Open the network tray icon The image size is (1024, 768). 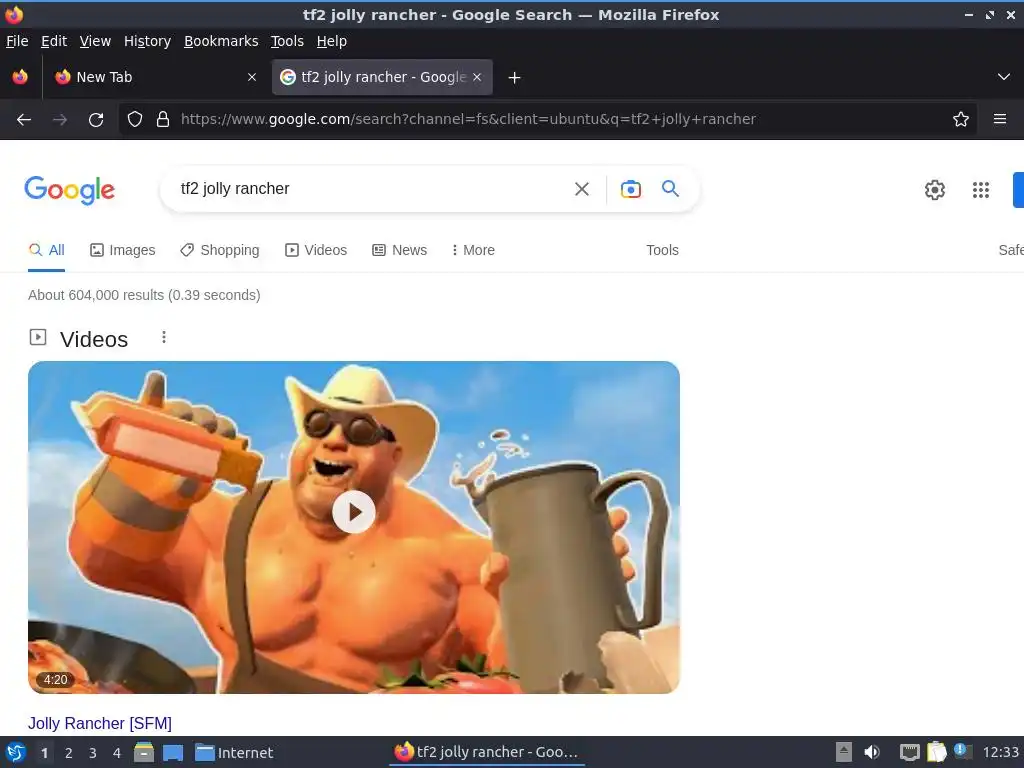point(909,752)
